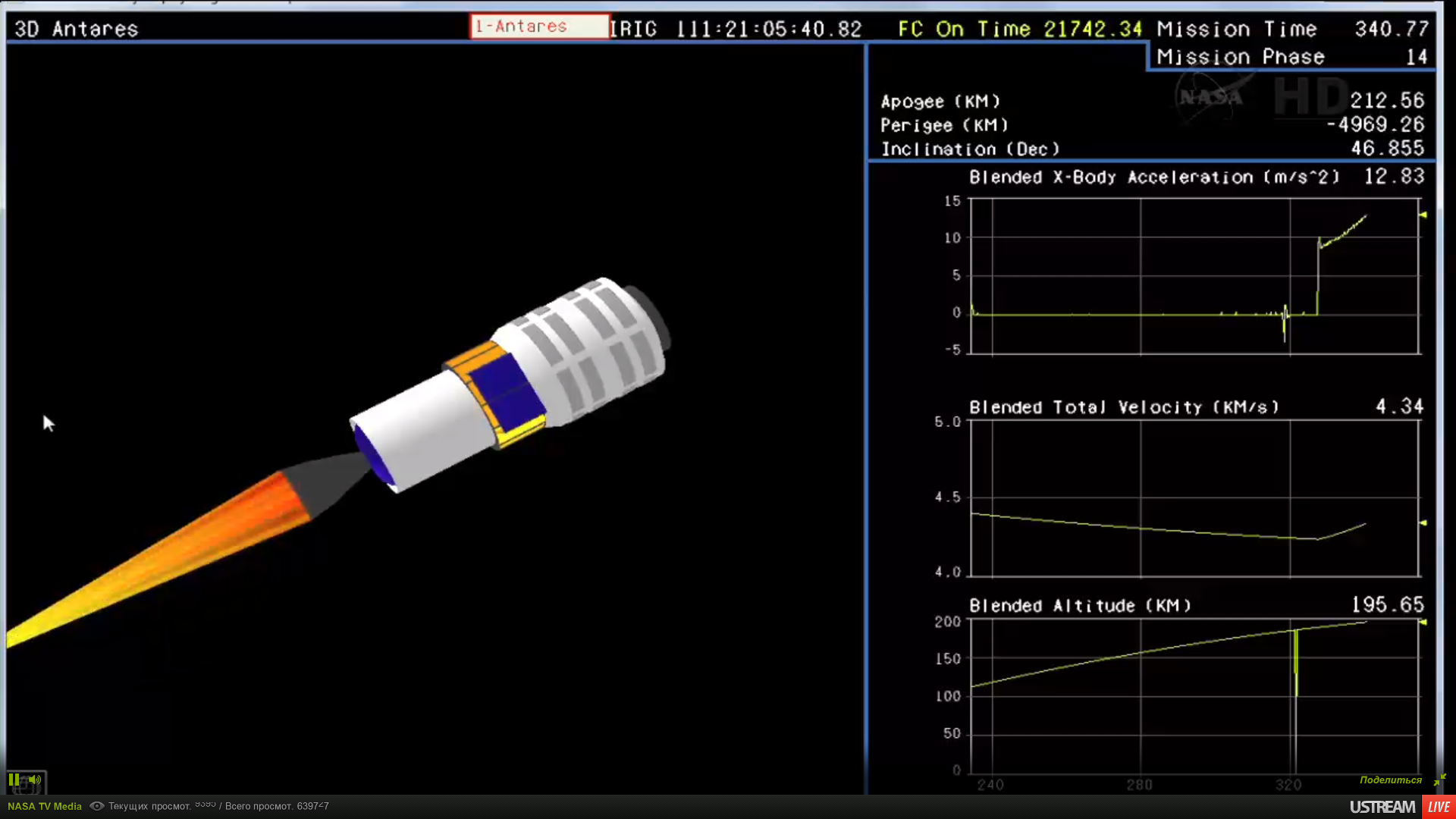Click the IRIG 111:21:05:40.82 timestamp
Image resolution: width=1456 pixels, height=819 pixels.
point(736,29)
